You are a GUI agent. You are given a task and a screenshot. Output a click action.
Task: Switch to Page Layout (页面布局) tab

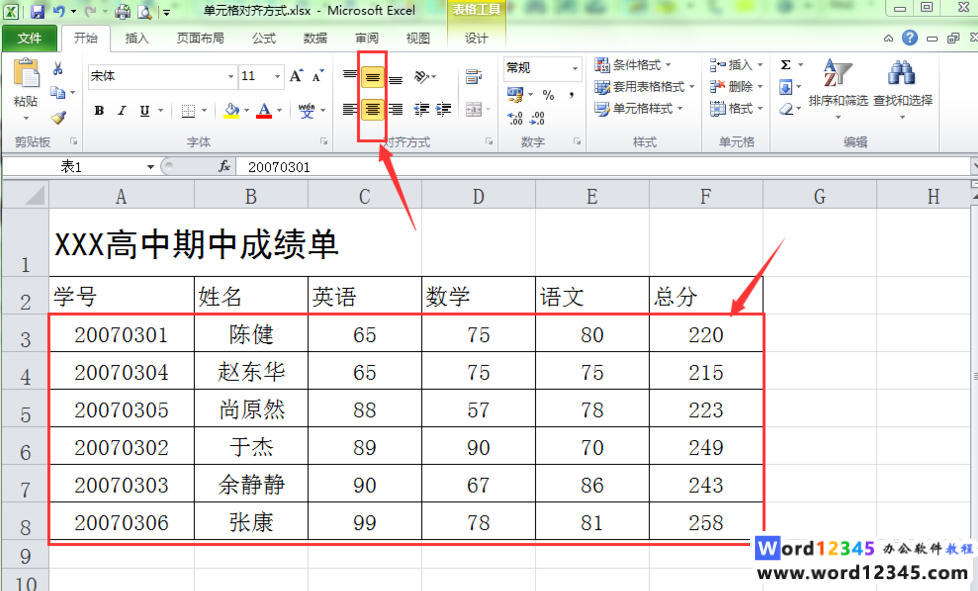[x=200, y=39]
